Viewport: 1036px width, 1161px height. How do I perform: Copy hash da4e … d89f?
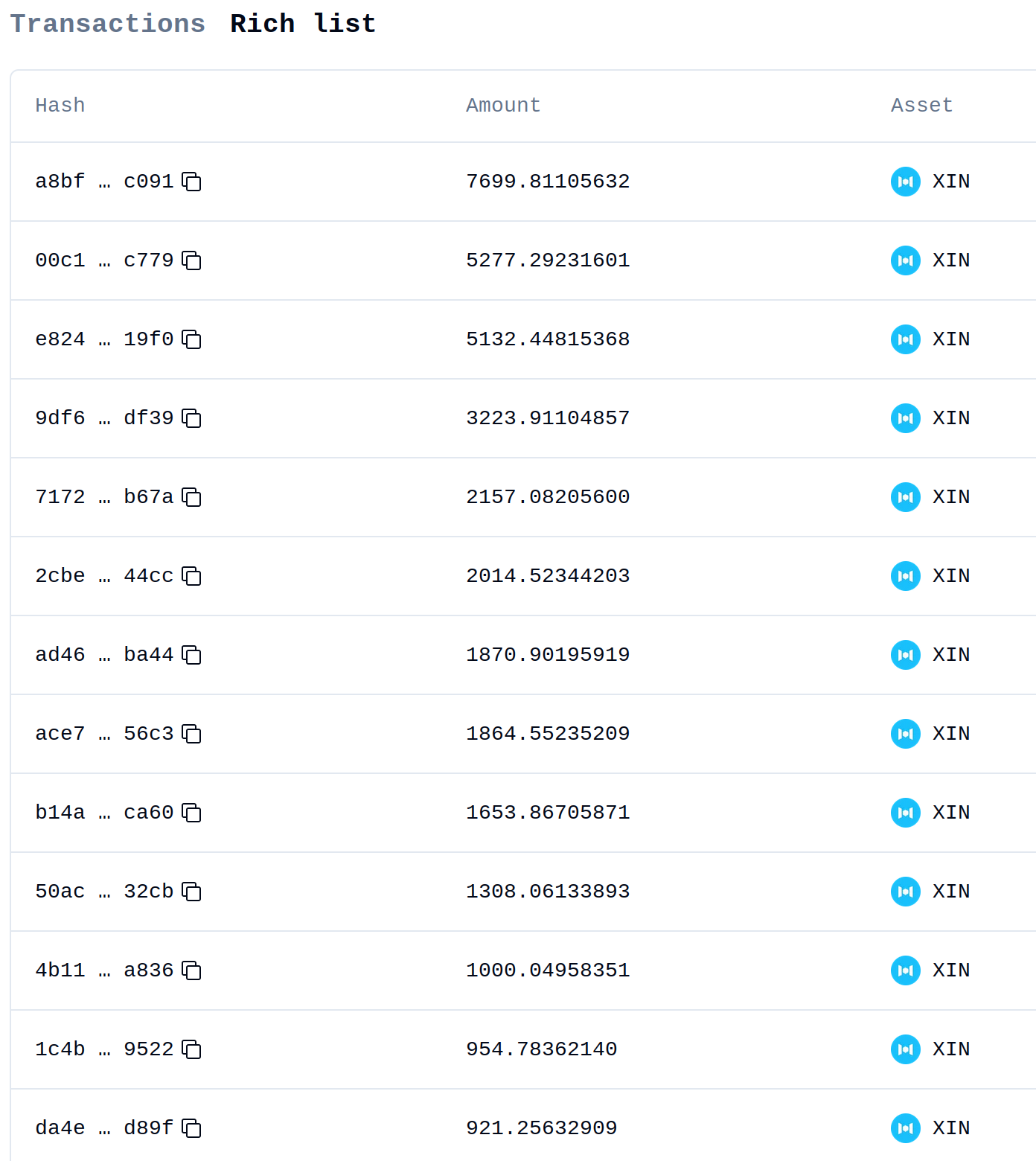coord(192,1128)
